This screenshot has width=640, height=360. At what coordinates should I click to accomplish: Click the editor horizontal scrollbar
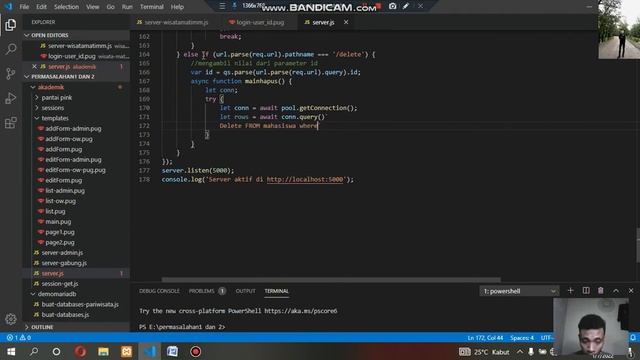click(331, 280)
